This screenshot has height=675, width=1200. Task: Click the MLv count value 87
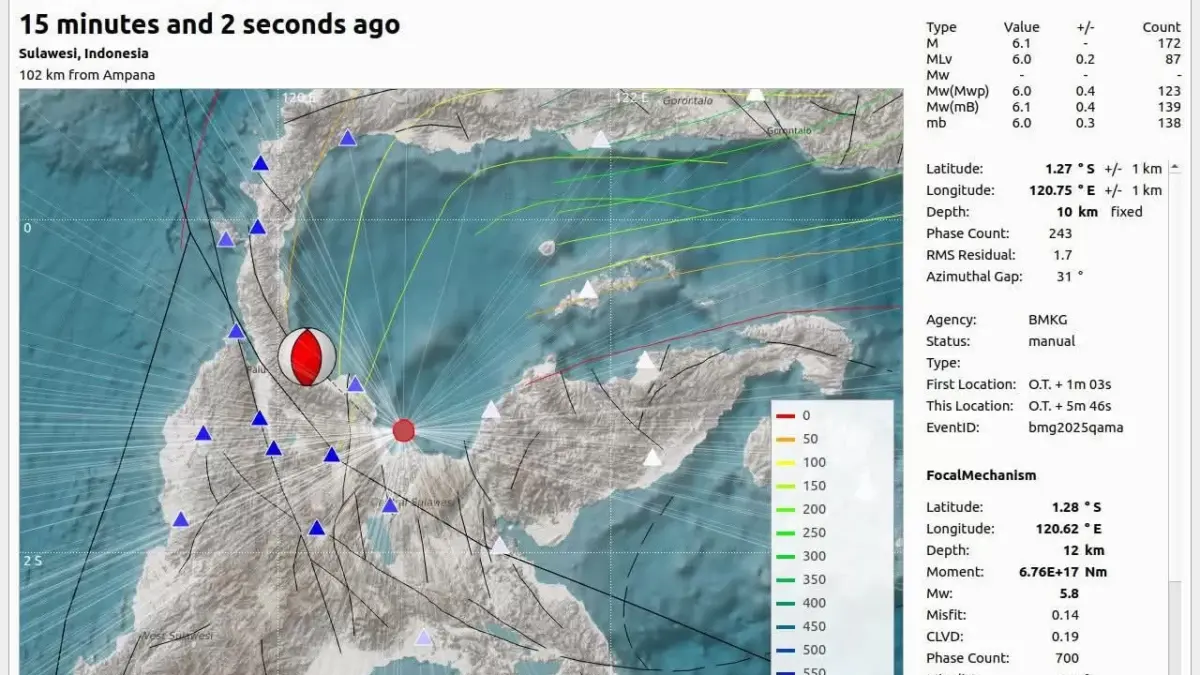[x=1172, y=59]
